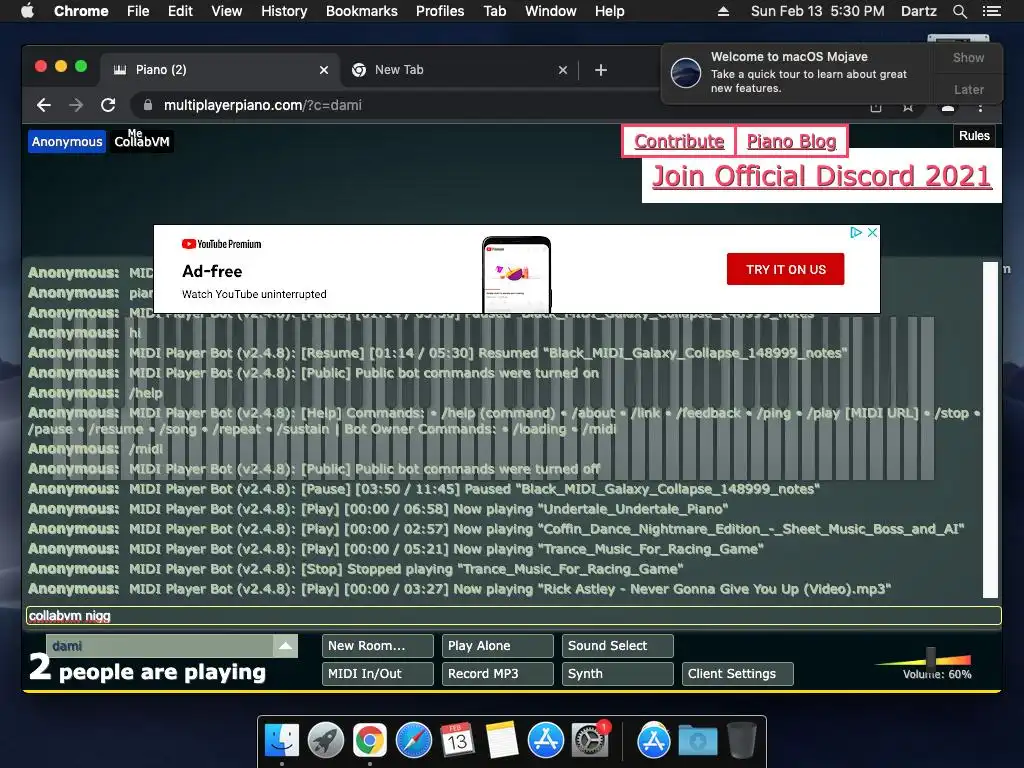Click the eject icon in menu bar
Viewport: 1024px width, 768px height.
click(x=723, y=11)
